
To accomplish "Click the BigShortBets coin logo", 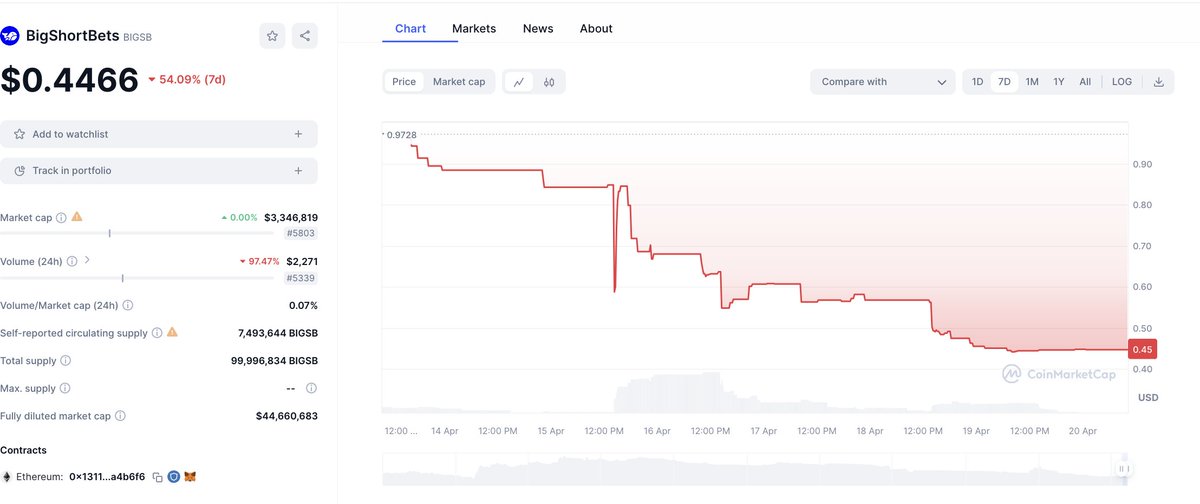I will point(10,36).
